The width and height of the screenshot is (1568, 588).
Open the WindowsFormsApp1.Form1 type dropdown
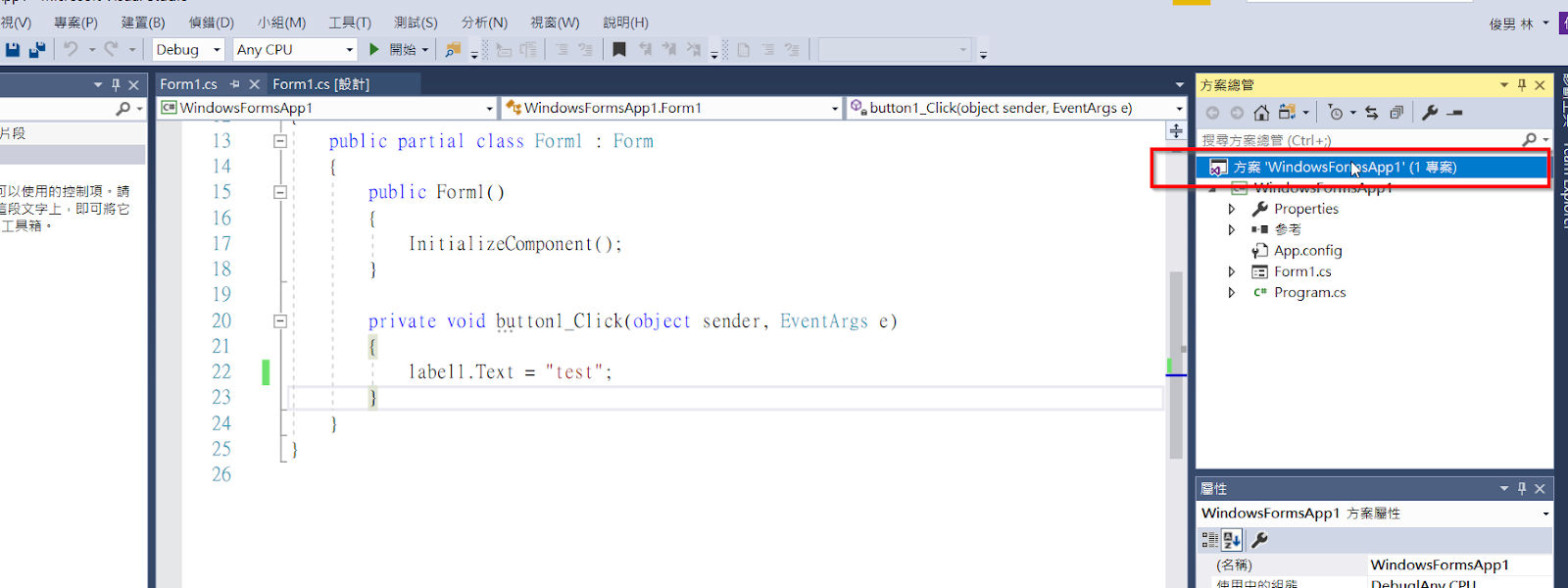tap(835, 108)
